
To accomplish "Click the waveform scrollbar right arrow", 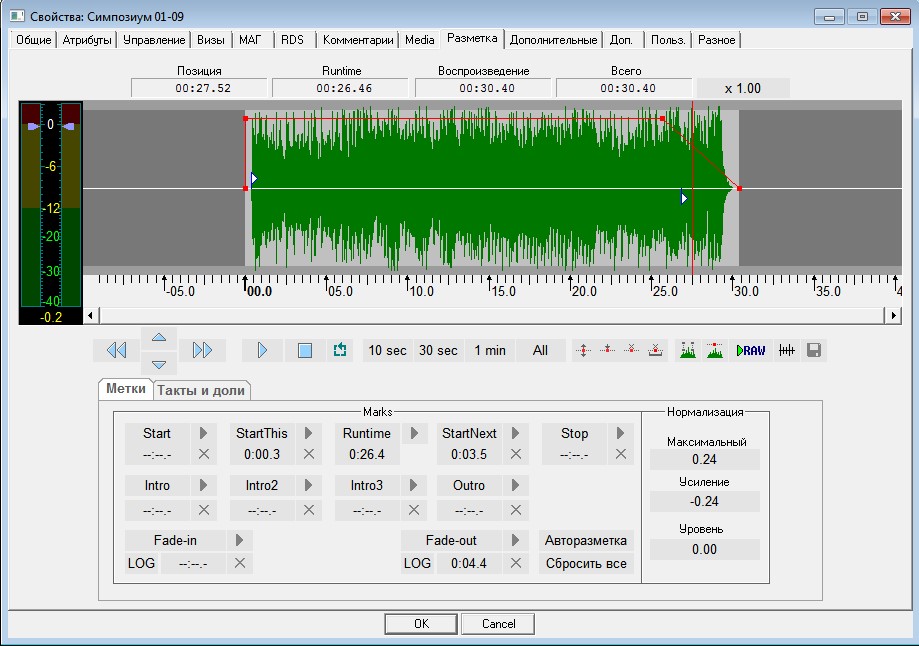I will coord(893,315).
